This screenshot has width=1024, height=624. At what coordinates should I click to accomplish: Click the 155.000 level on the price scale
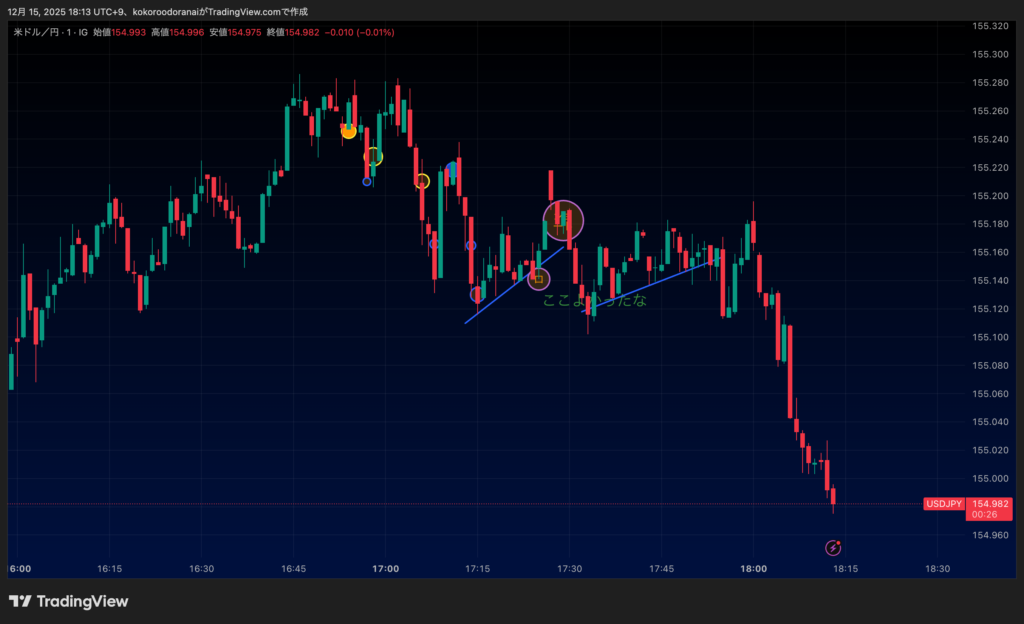point(988,479)
